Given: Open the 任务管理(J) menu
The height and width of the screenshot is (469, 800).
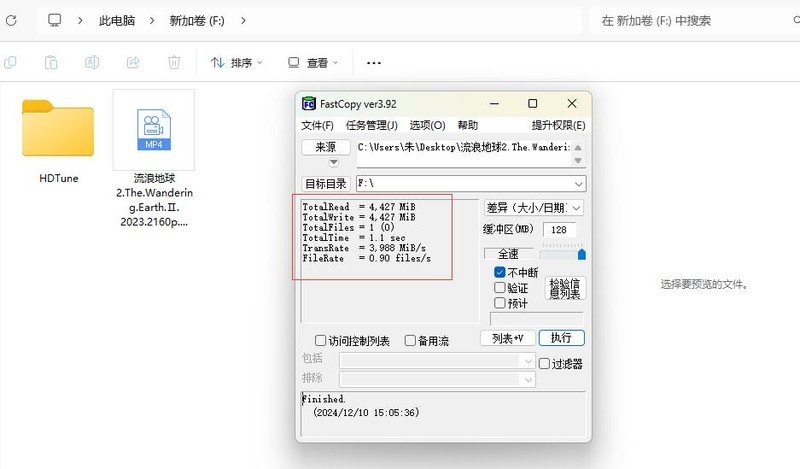Looking at the screenshot, I should (371, 125).
